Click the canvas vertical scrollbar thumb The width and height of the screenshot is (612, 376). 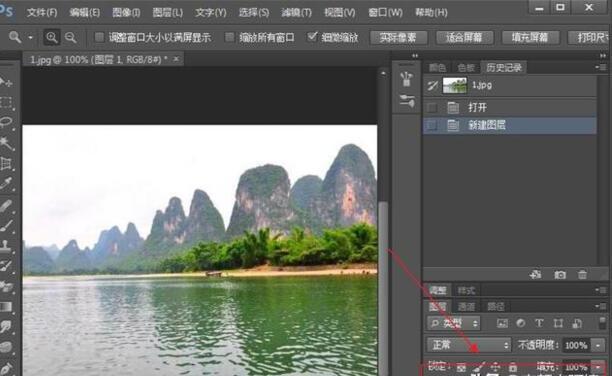pos(383,289)
